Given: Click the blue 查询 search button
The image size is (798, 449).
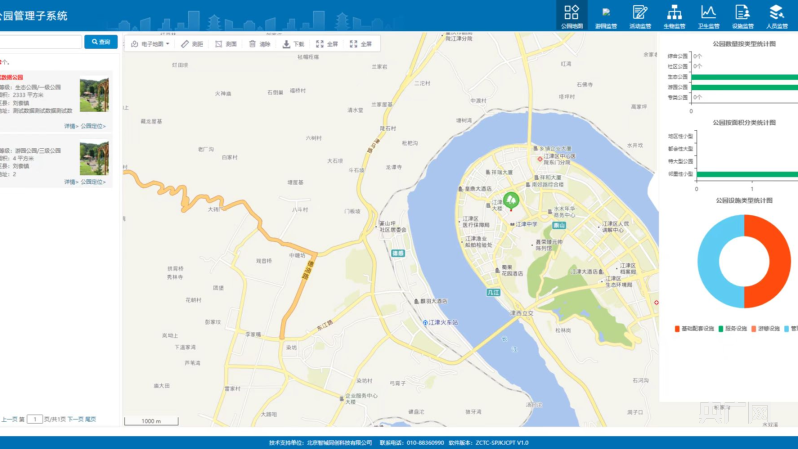Looking at the screenshot, I should tap(101, 42).
